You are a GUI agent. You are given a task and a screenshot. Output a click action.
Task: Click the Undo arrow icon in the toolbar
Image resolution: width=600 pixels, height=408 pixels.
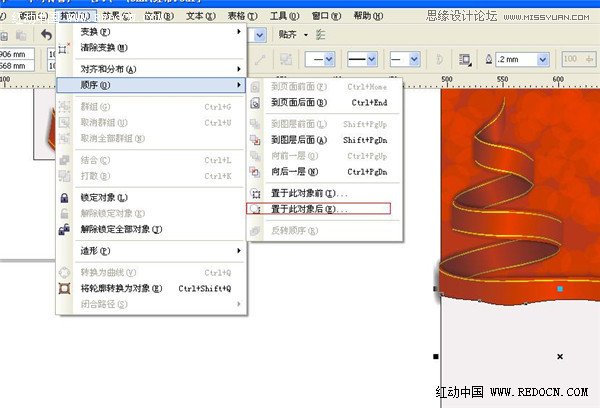click(46, 35)
